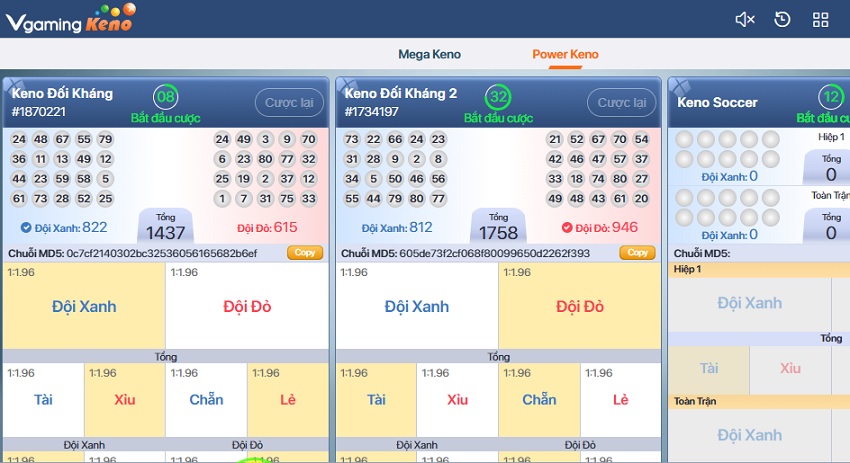Click the countdown timer 08 circle
Screen dimensions: 850x463
[165, 97]
